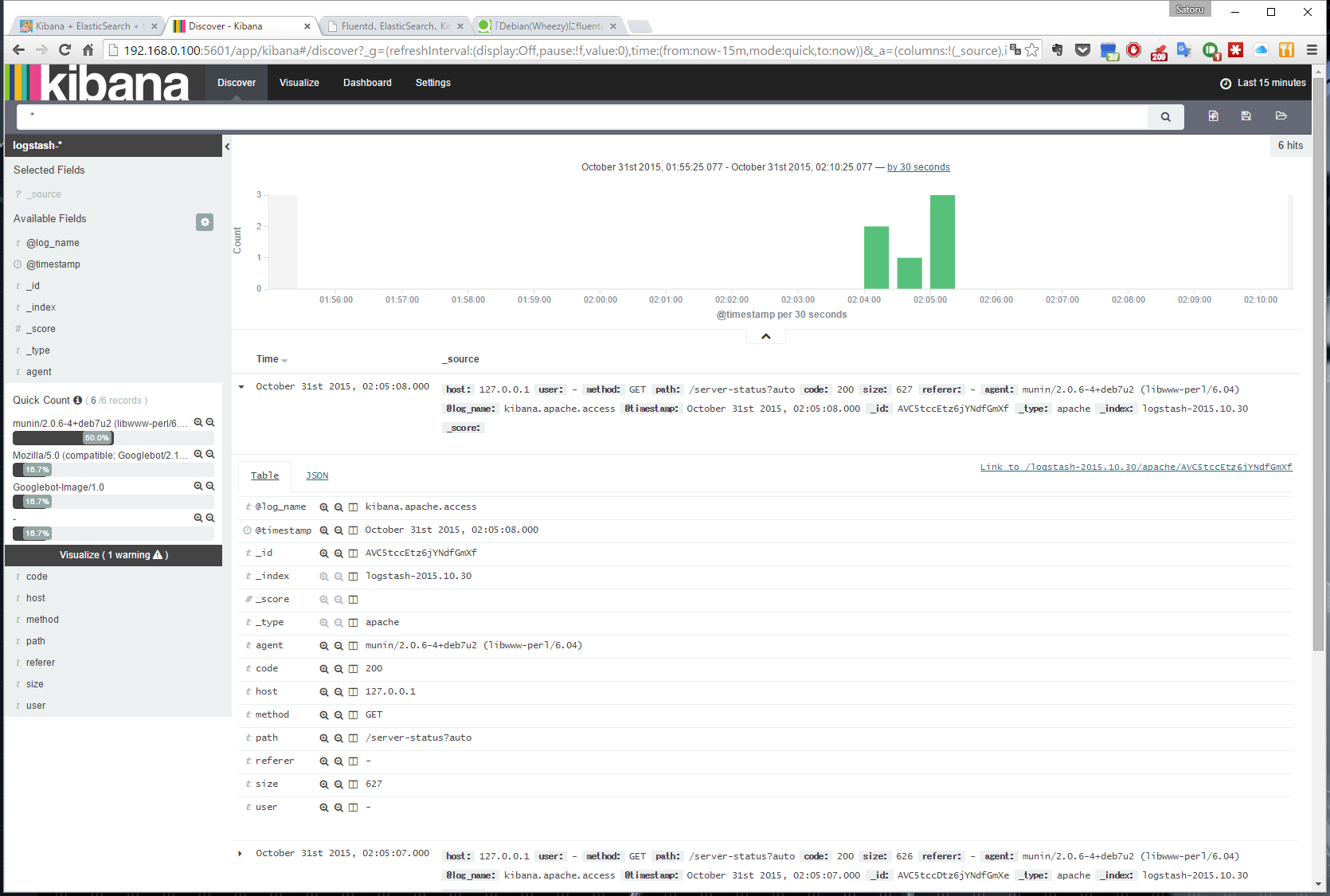Collapse the left fields sidebar with the chevron
This screenshot has width=1330, height=896.
227,146
